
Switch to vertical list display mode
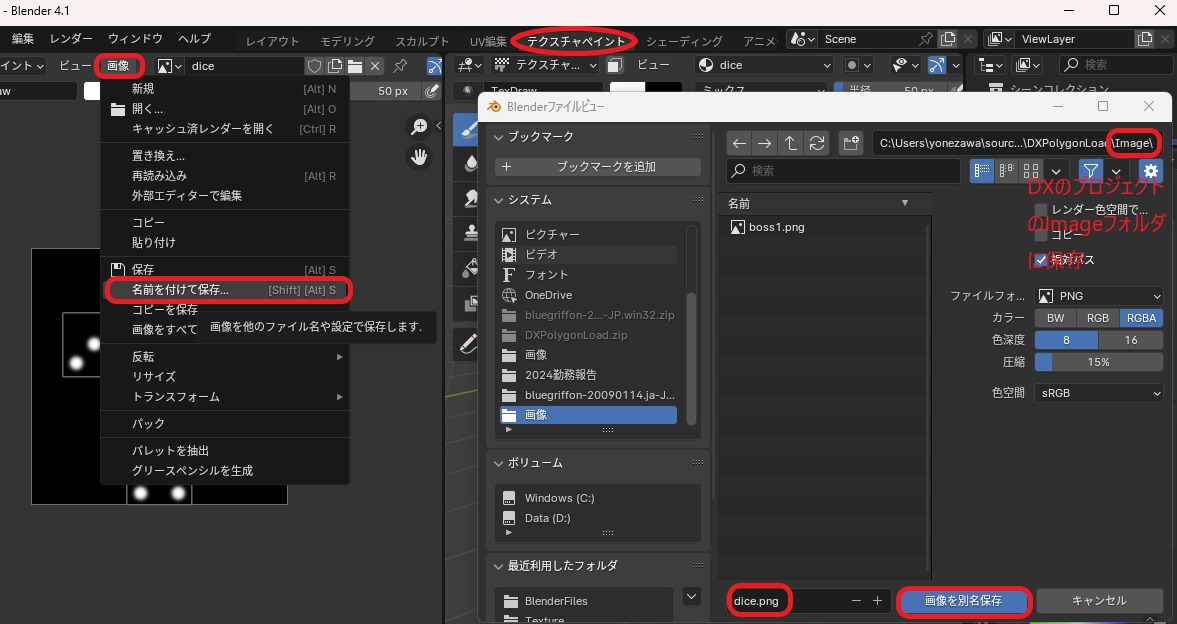(x=981, y=170)
